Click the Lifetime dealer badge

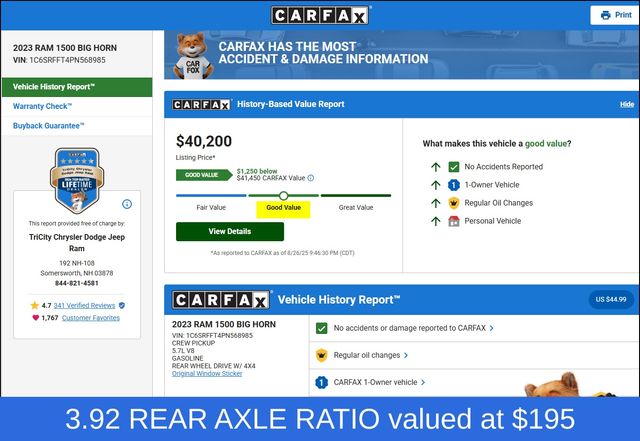(x=77, y=180)
